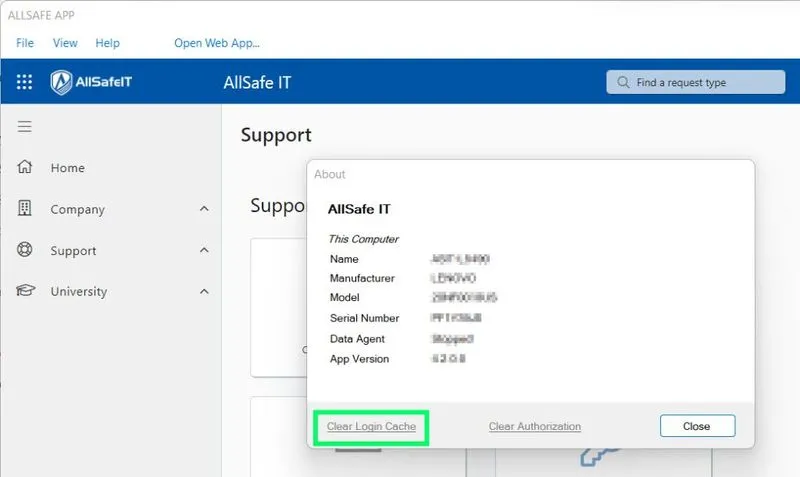
Task: Open Company sidebar section
Action: point(78,209)
